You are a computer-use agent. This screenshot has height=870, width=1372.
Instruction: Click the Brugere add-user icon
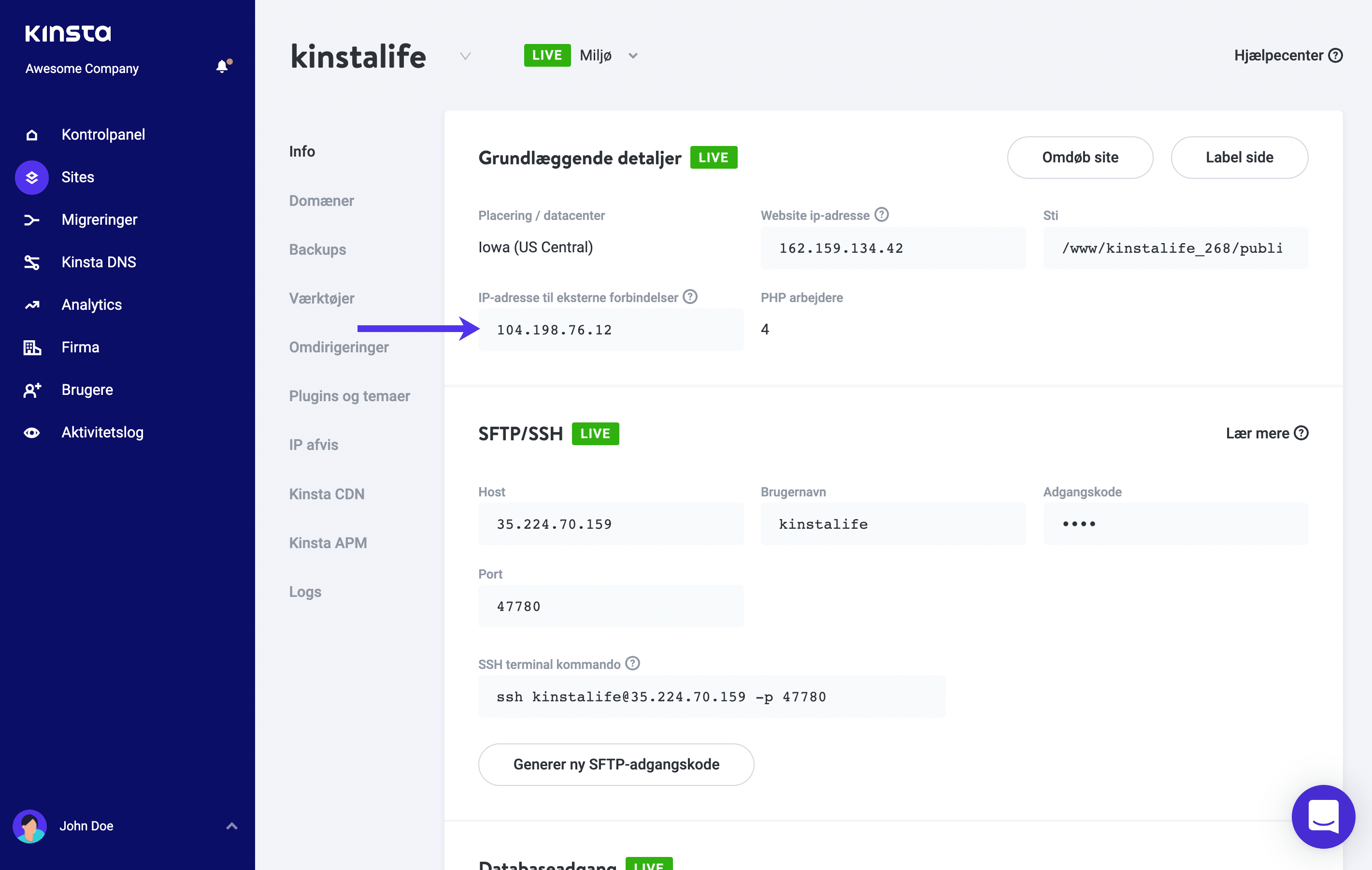click(x=32, y=390)
